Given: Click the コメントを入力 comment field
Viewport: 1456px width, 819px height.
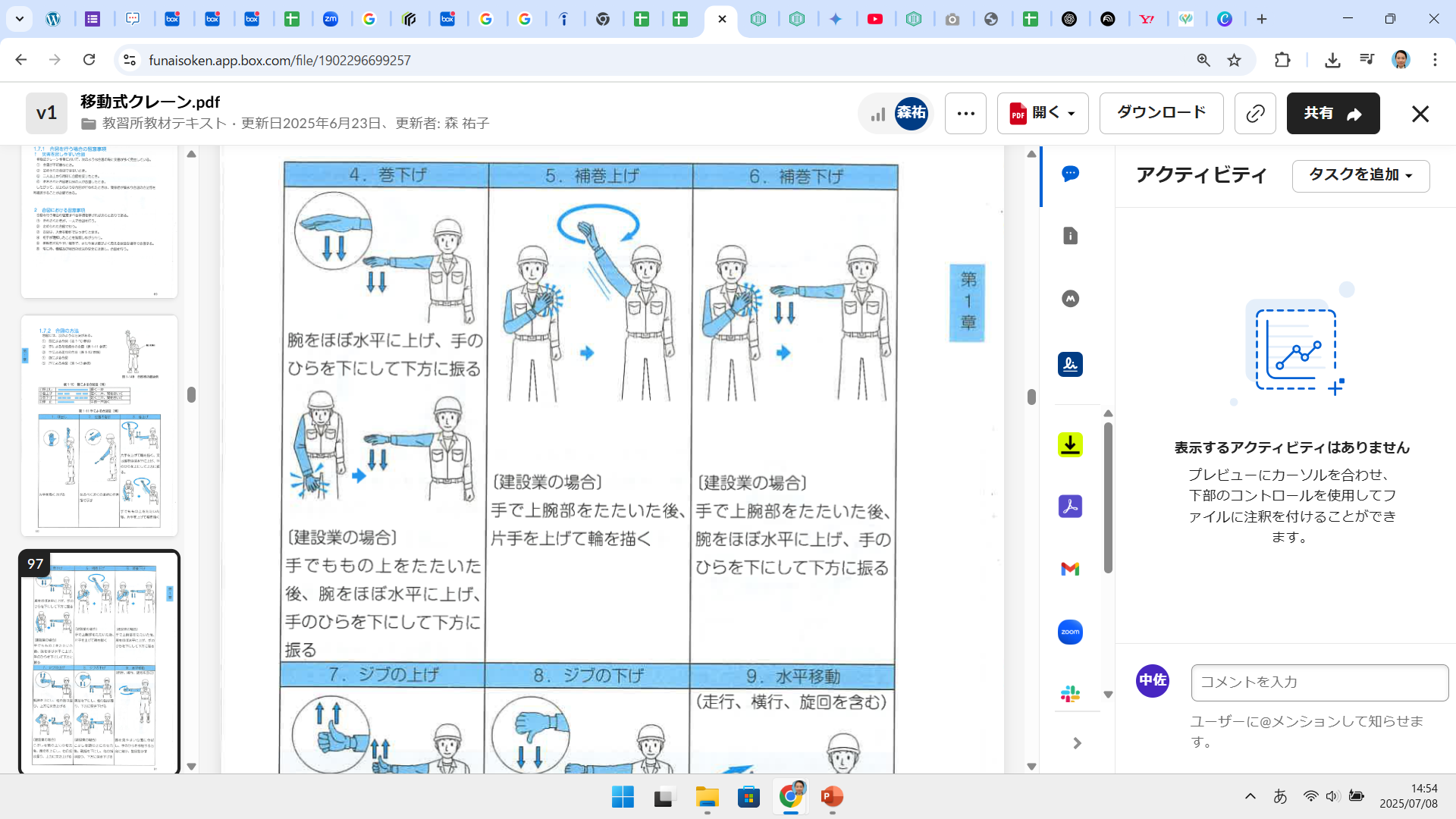Looking at the screenshot, I should [1319, 682].
